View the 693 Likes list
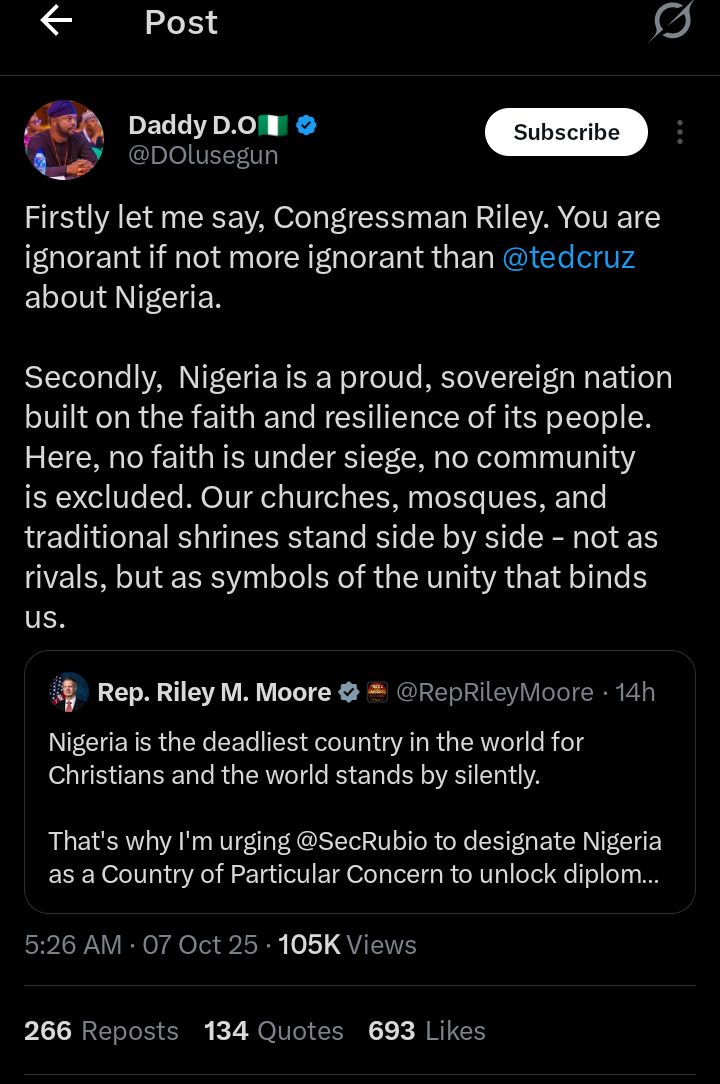This screenshot has height=1084, width=720. tap(427, 1031)
